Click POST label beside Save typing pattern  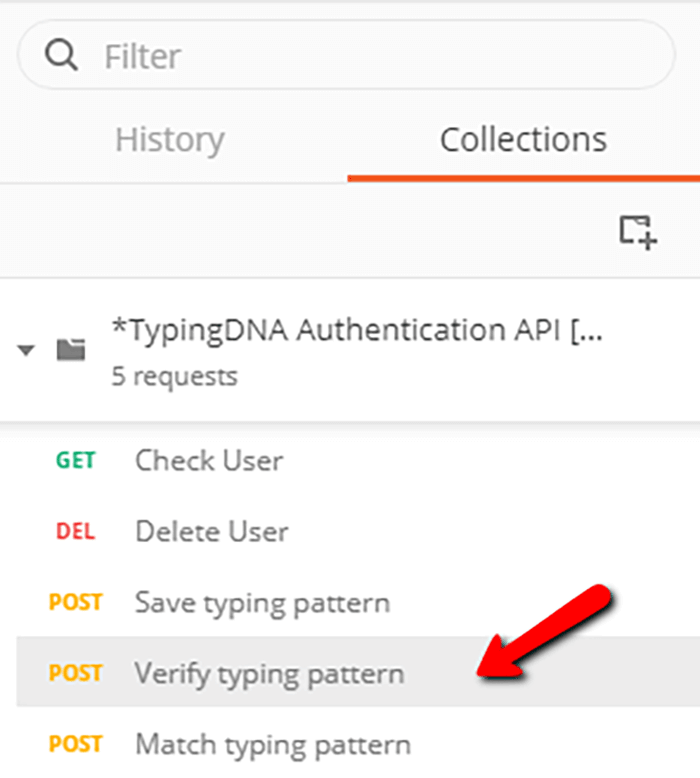(x=75, y=602)
